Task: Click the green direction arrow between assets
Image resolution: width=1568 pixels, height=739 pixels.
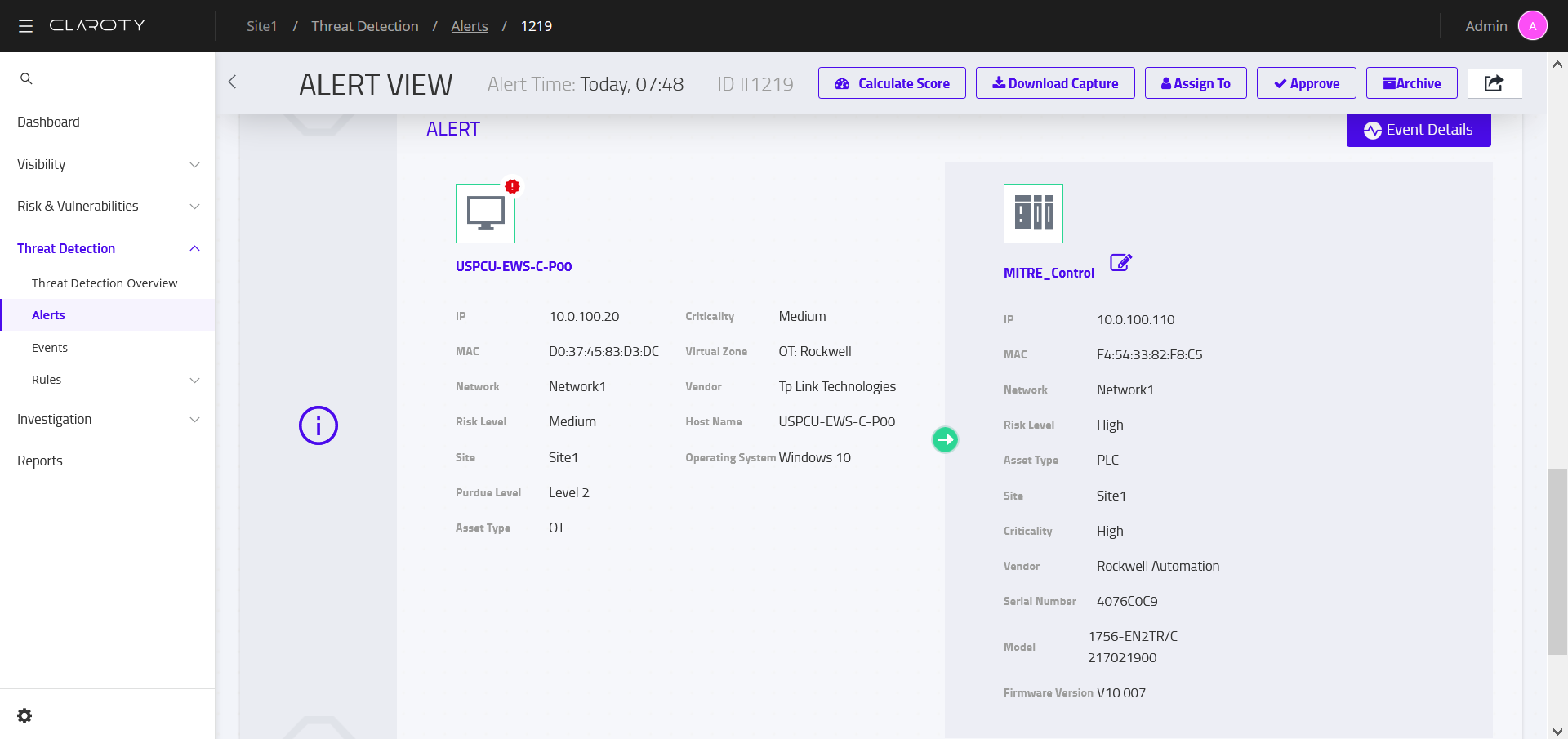Action: pos(945,439)
